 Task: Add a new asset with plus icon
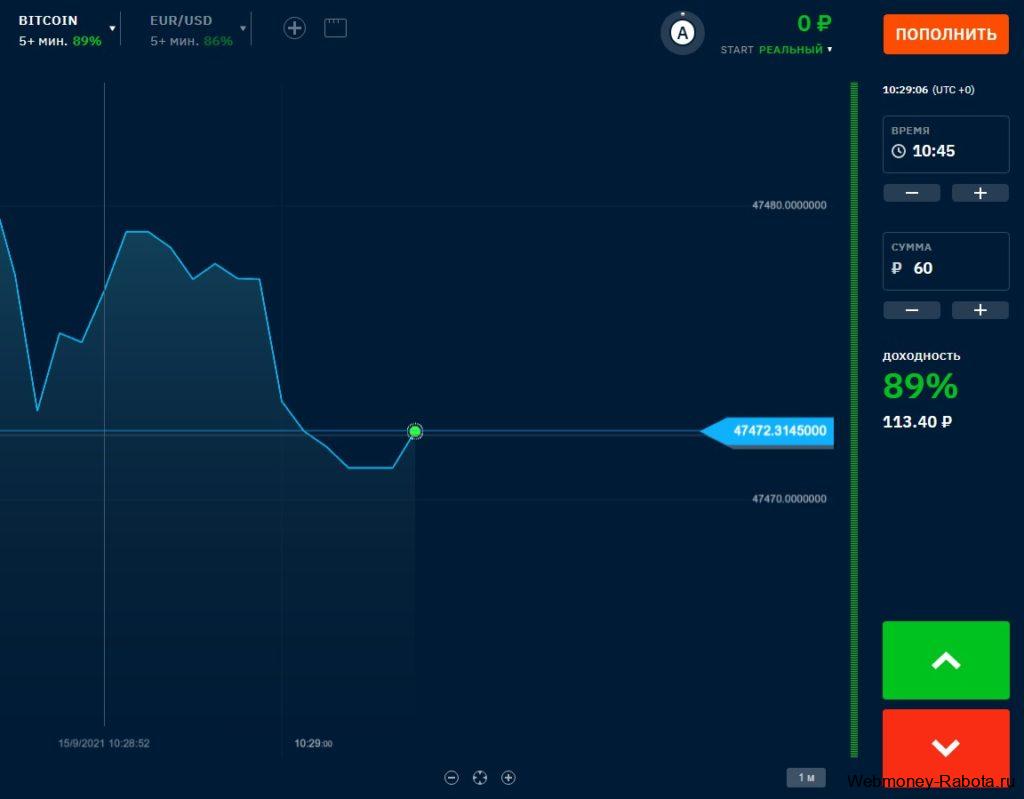pyautogui.click(x=295, y=28)
